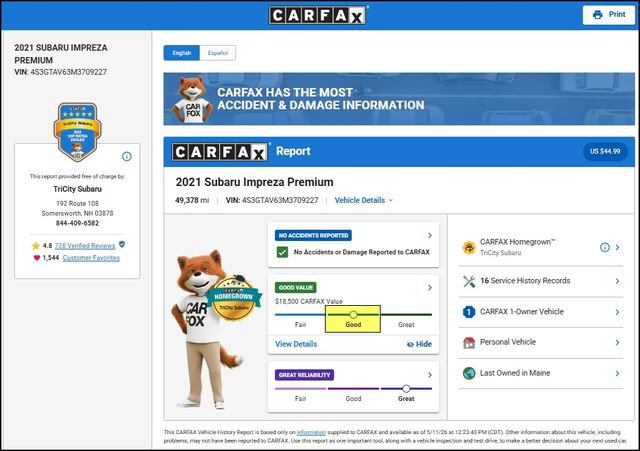Image resolution: width=640 pixels, height=451 pixels.
Task: Click $18,500 CARFAX Value text
Action: tap(309, 301)
